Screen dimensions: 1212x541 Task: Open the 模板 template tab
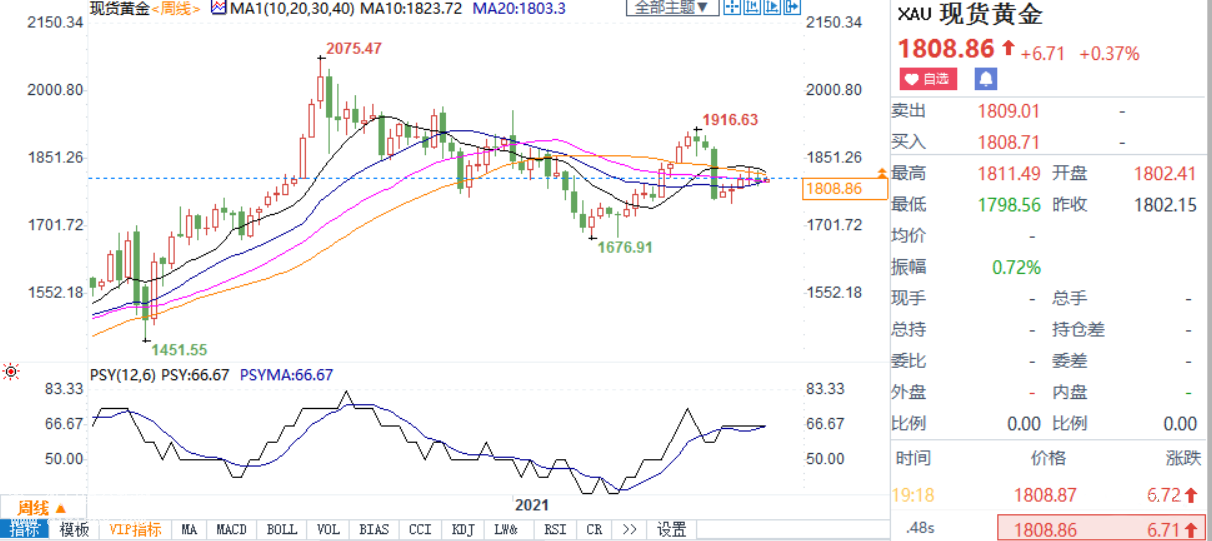pyautogui.click(x=74, y=530)
